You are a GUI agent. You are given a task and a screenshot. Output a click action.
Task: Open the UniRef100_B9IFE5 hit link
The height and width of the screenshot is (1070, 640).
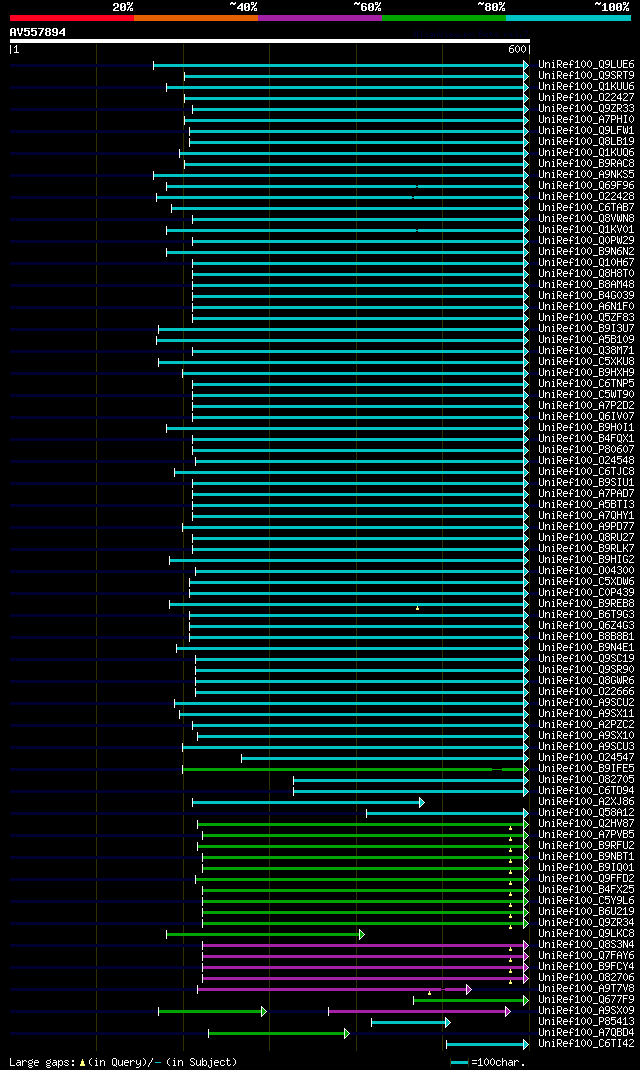[586, 768]
